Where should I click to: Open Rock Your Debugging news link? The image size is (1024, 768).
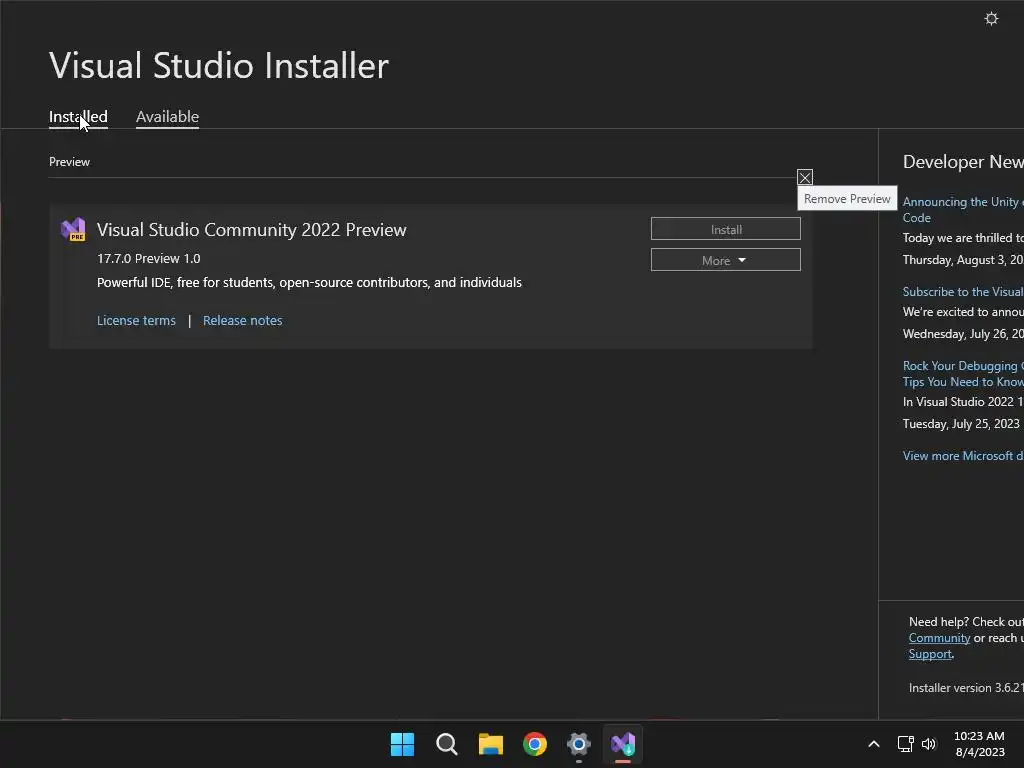[x=963, y=374]
